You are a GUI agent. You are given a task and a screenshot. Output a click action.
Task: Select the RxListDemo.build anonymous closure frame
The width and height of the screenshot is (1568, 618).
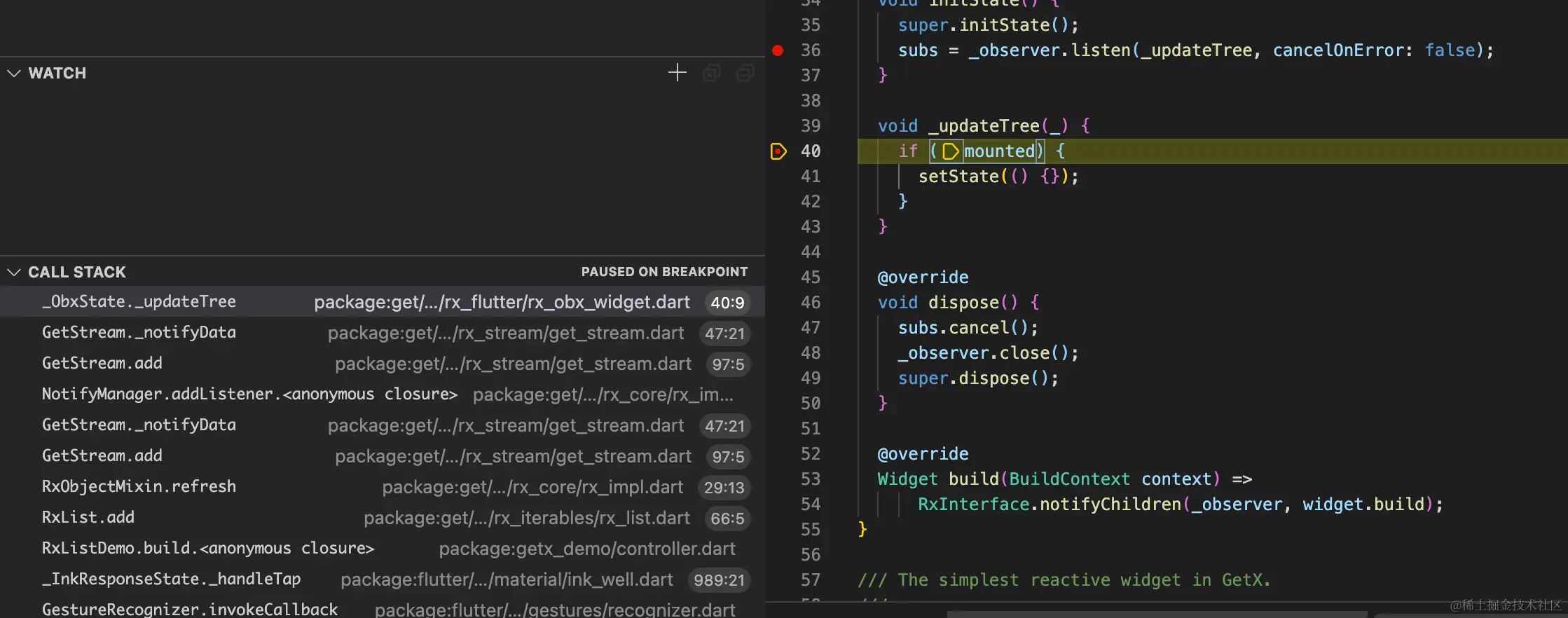[383, 549]
